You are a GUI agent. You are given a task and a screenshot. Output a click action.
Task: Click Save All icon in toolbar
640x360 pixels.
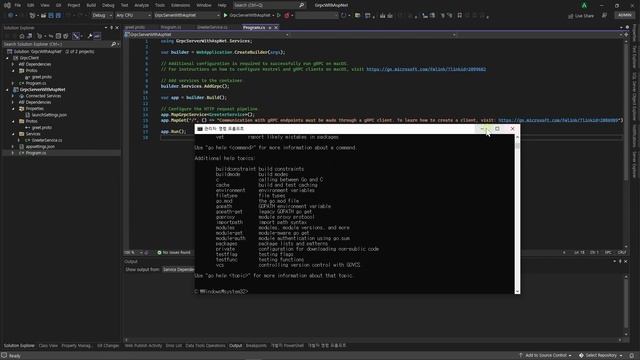coord(58,15)
